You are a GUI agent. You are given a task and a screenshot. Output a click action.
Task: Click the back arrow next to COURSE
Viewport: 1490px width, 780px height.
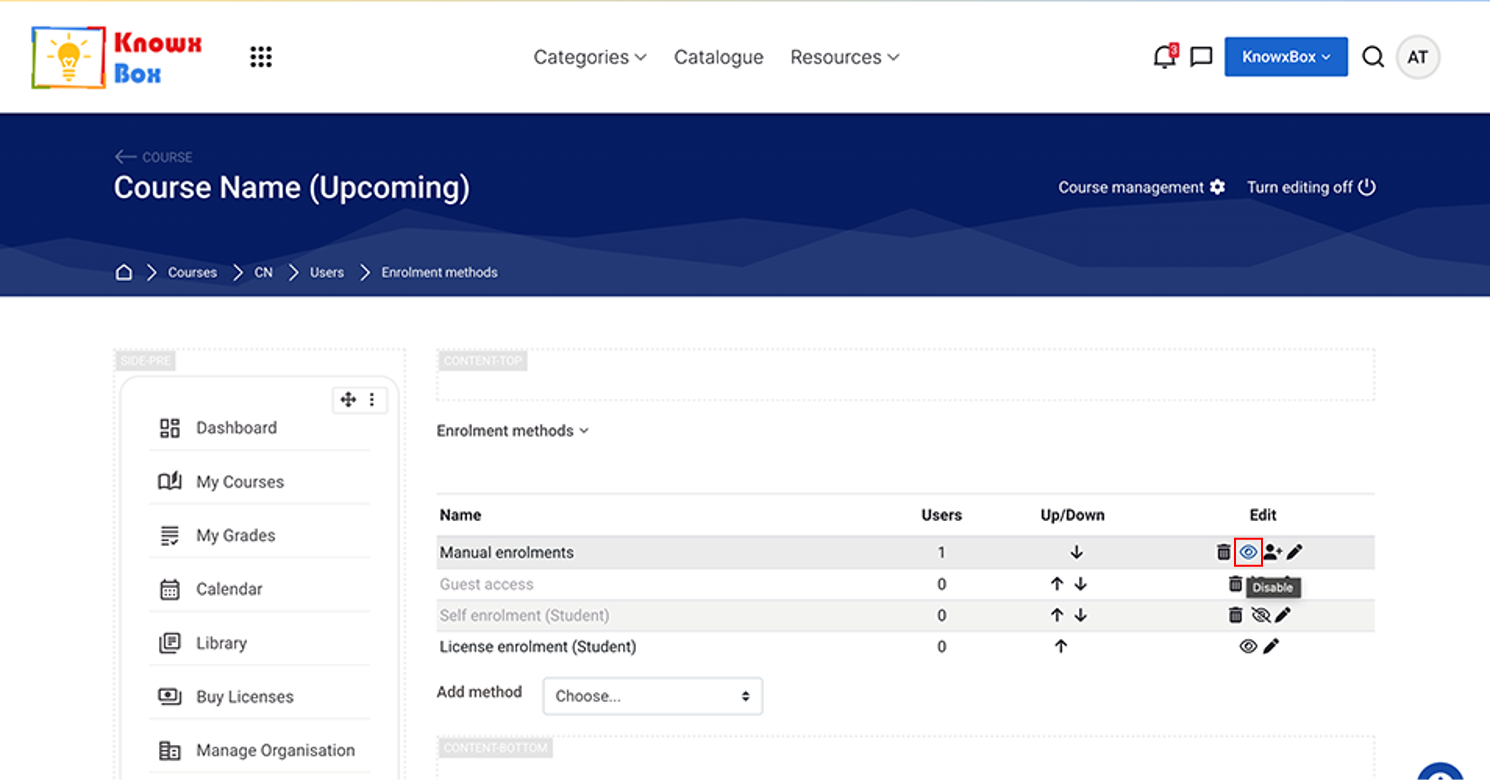coord(125,157)
